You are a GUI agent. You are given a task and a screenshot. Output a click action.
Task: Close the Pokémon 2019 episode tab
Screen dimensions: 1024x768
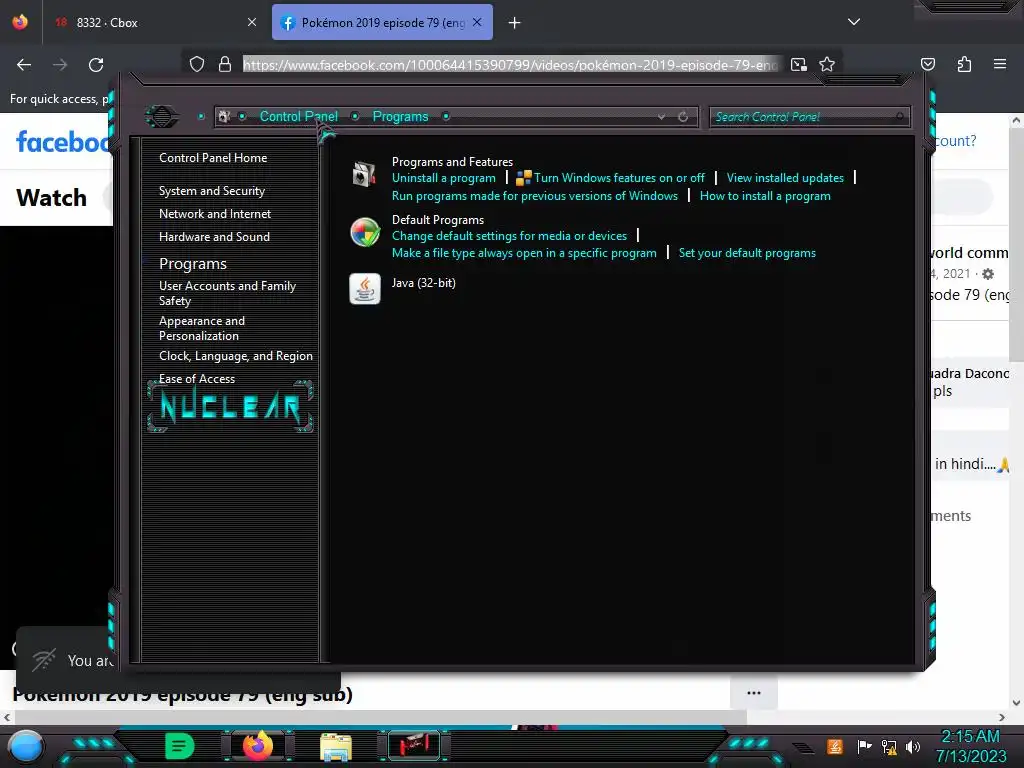[x=477, y=22]
